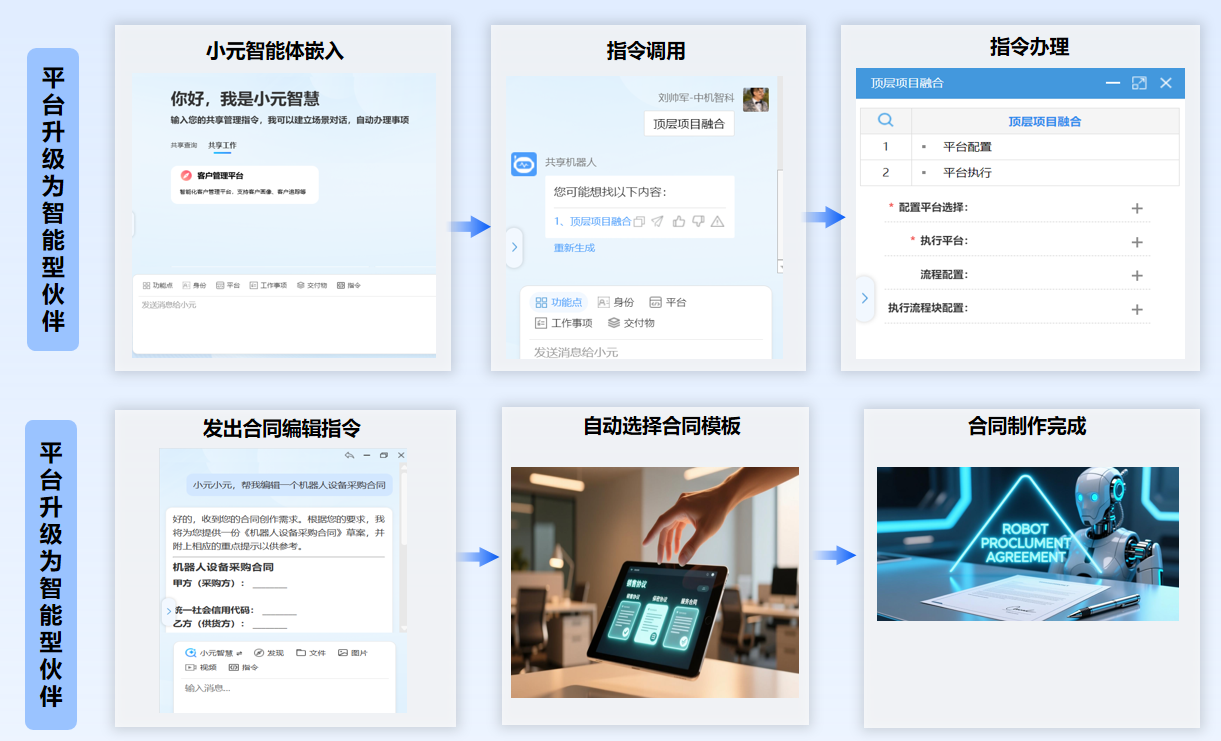
Task: Click the tablet contract template image
Action: tap(654, 582)
